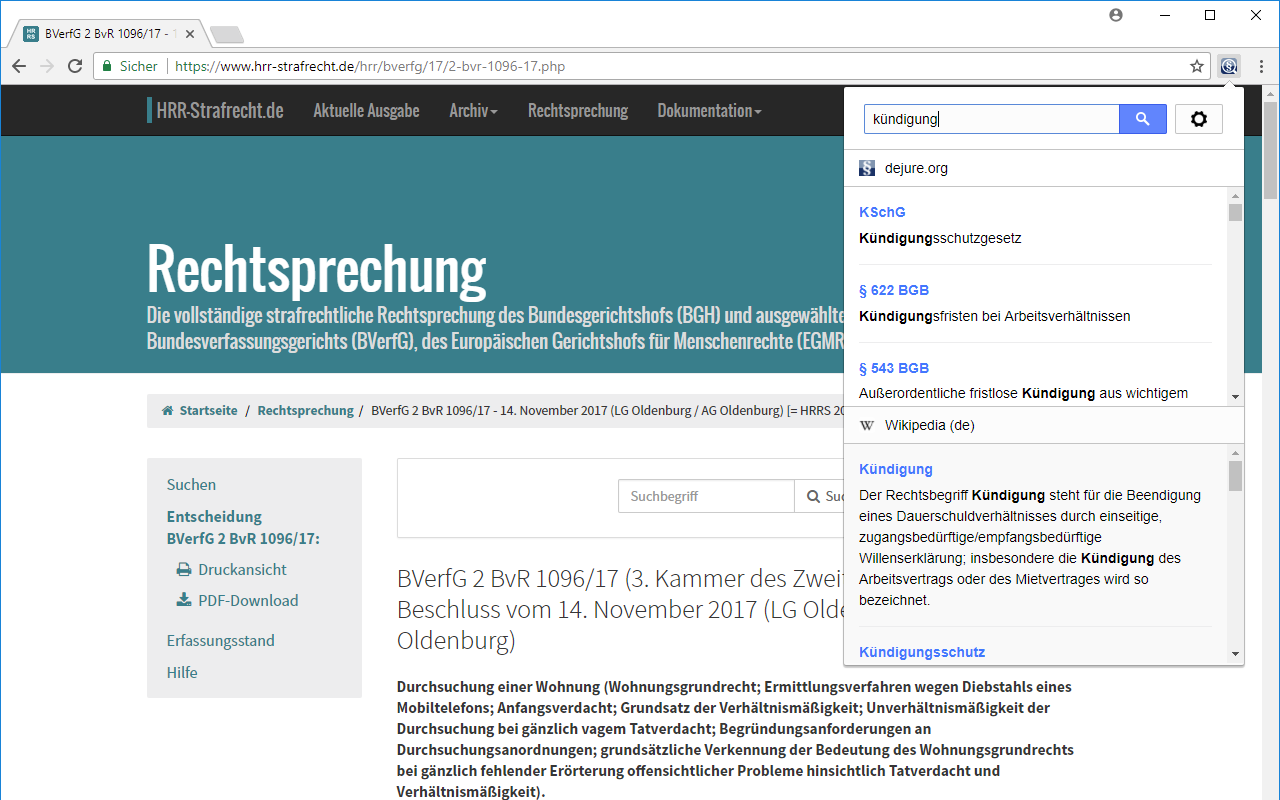Click the browser back arrow
This screenshot has height=800, width=1280.
(x=19, y=66)
